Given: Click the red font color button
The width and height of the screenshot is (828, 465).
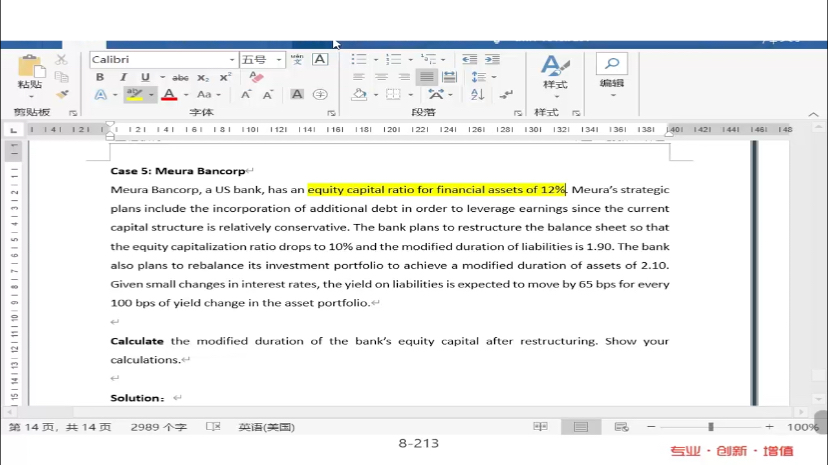Looking at the screenshot, I should click(x=168, y=95).
